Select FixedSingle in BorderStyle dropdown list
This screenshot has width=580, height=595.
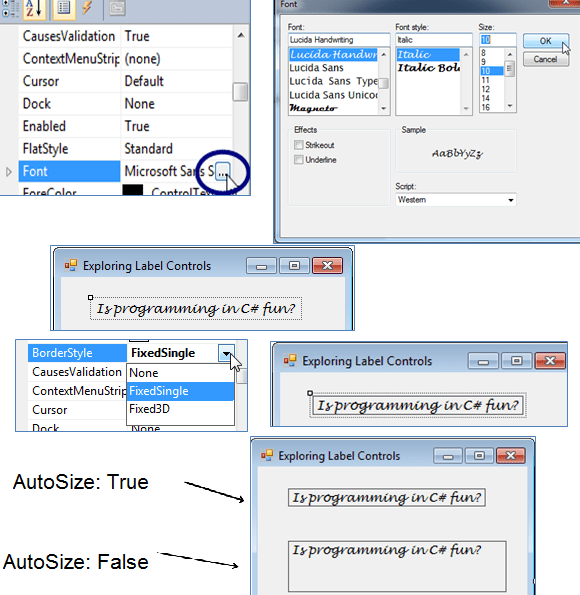[180, 391]
